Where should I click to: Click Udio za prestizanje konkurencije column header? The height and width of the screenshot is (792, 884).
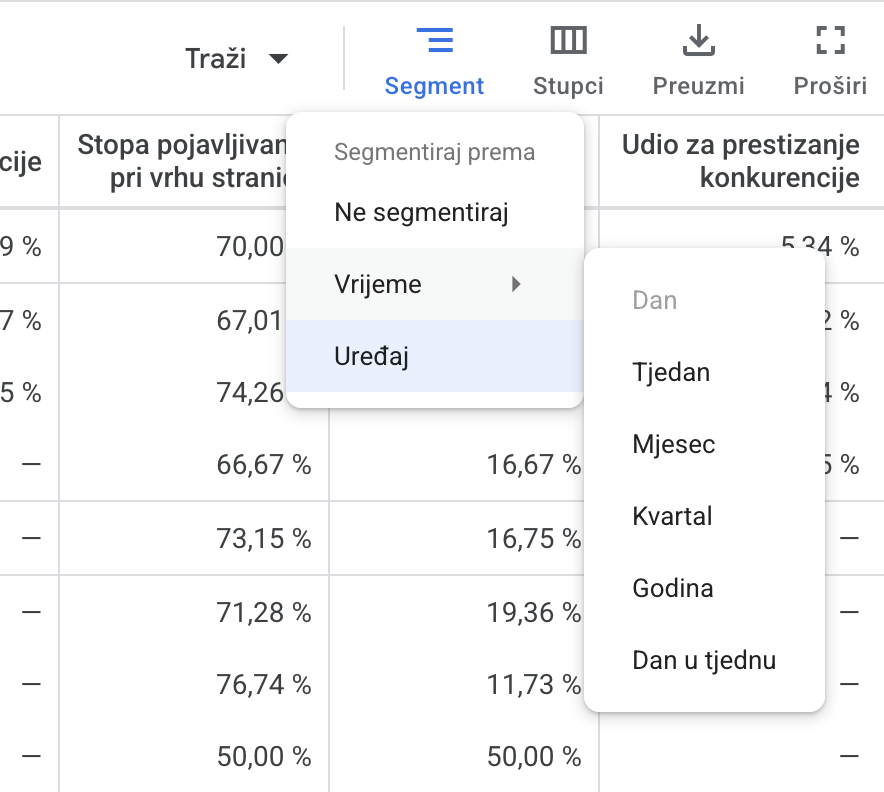pos(740,162)
